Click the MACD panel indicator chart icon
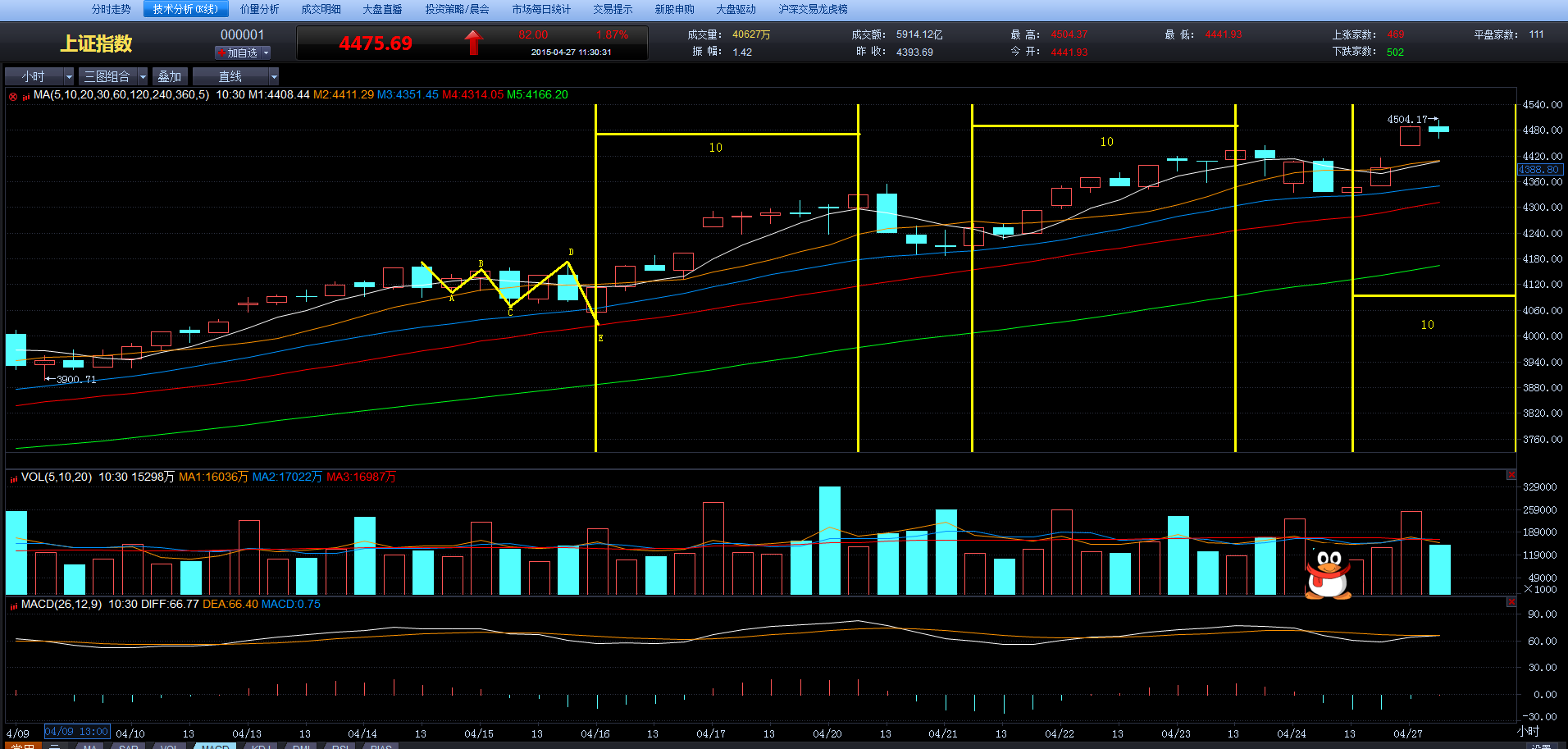1568x749 pixels. (14, 605)
